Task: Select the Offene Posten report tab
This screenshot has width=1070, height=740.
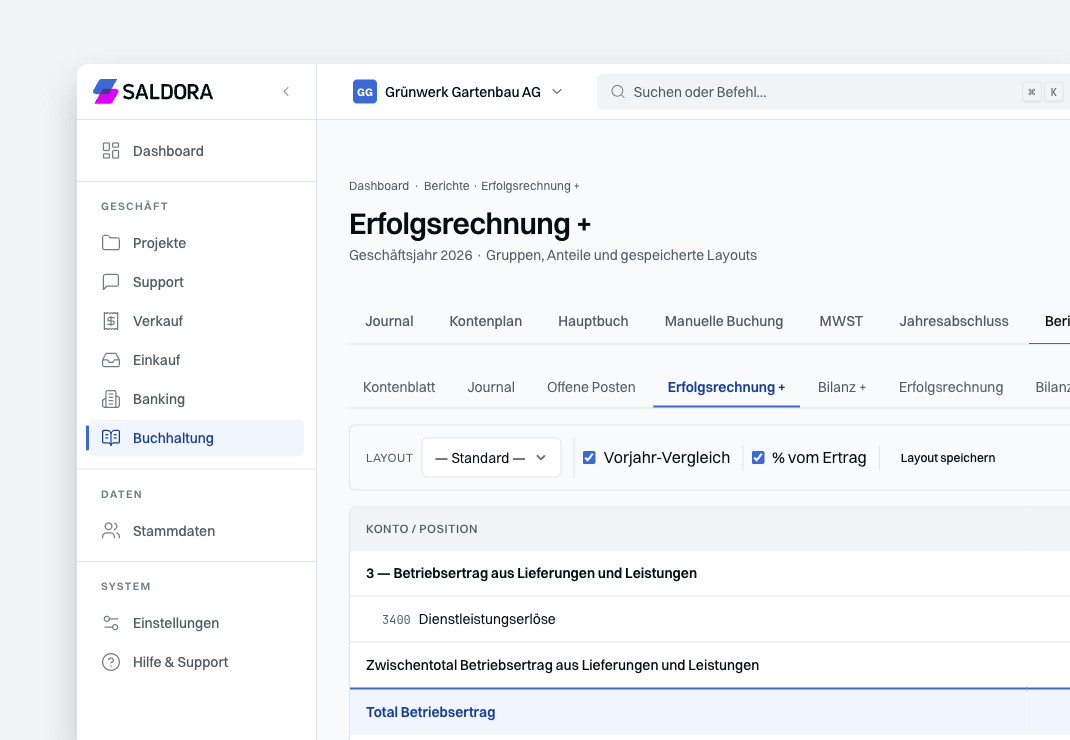Action: (591, 387)
